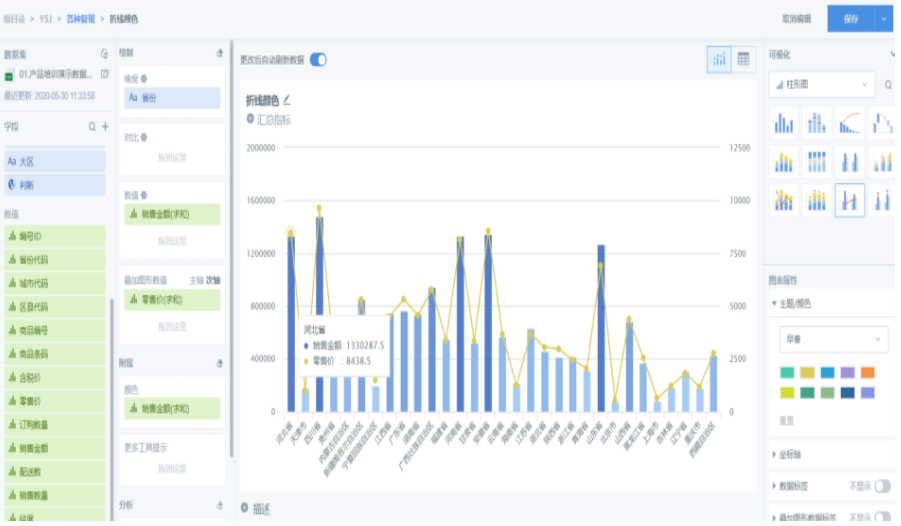Viewport: 901px width, 526px height.
Task: Select the two-bar comparison chart in second row
Action: click(x=850, y=162)
